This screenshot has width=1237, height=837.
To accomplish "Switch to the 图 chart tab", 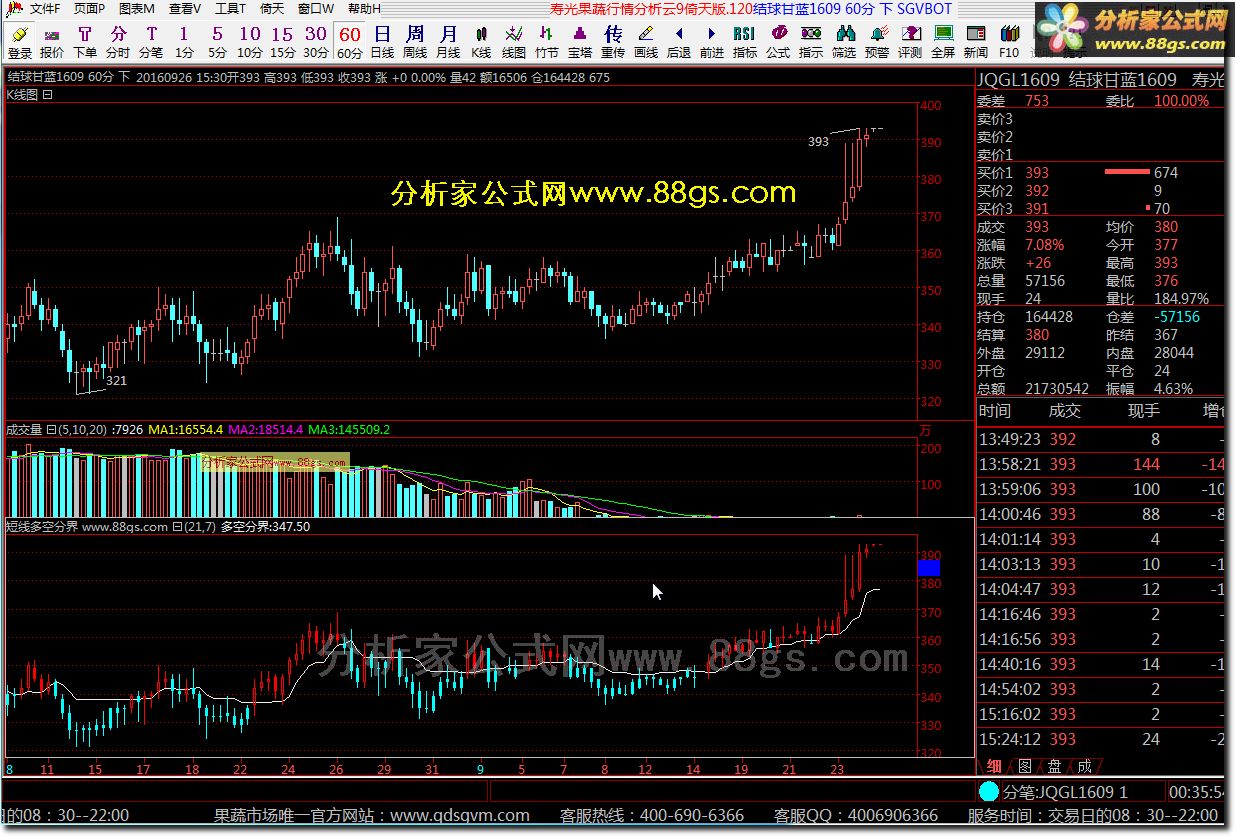I will point(1024,766).
